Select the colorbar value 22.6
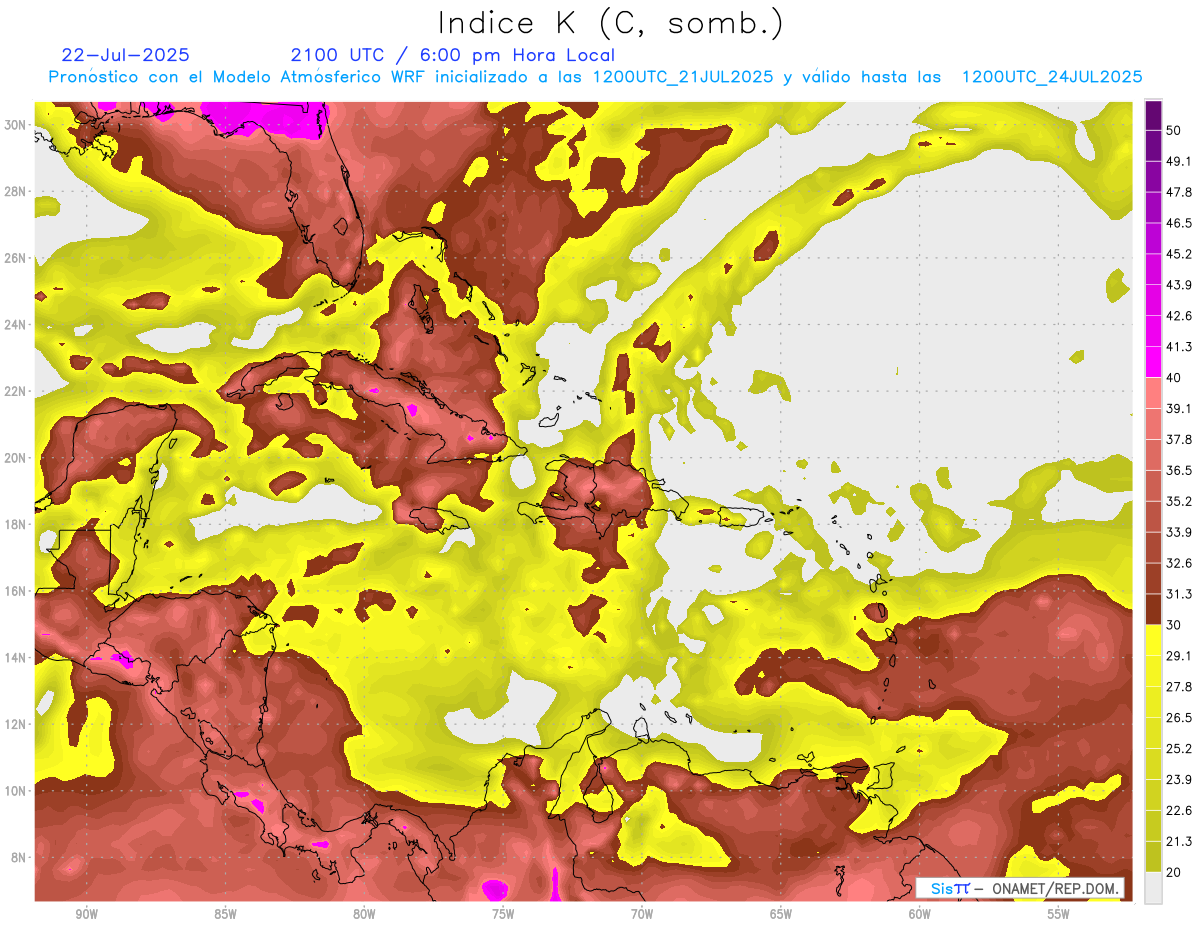 point(1179,810)
